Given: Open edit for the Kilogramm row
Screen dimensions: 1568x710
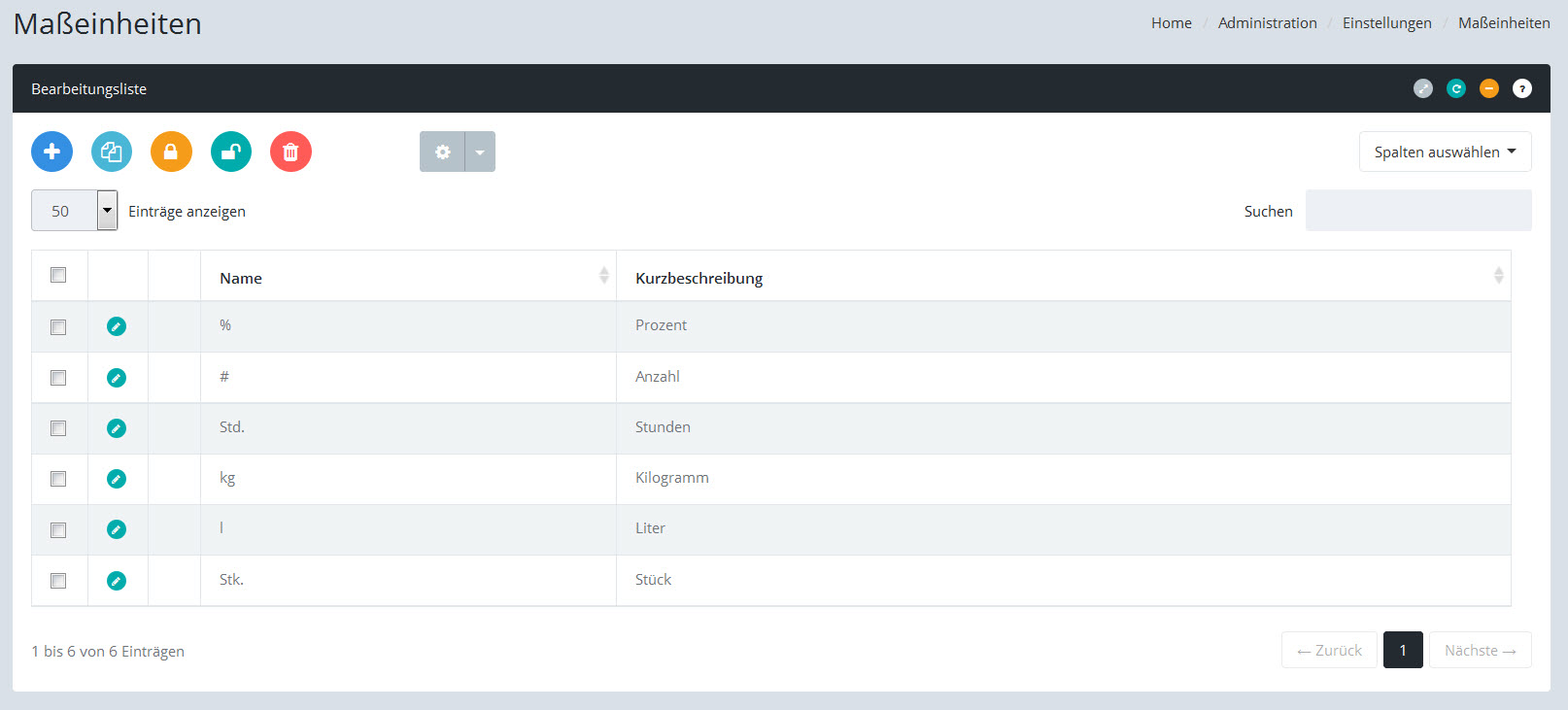Looking at the screenshot, I should click(x=117, y=479).
